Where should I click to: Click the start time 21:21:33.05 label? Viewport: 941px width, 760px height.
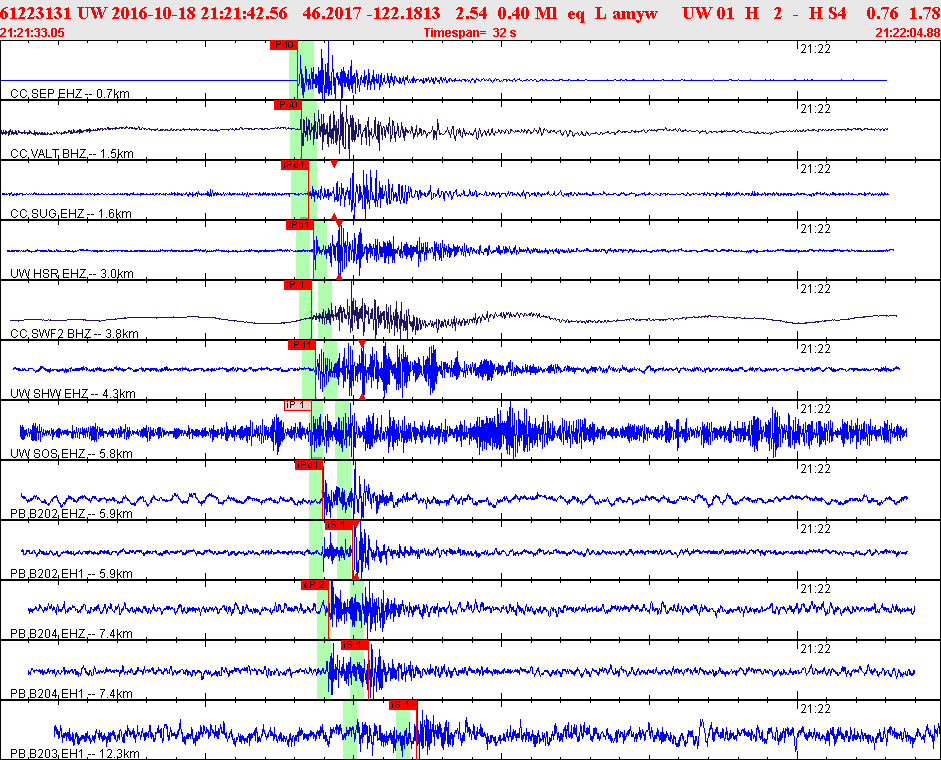(x=33, y=33)
